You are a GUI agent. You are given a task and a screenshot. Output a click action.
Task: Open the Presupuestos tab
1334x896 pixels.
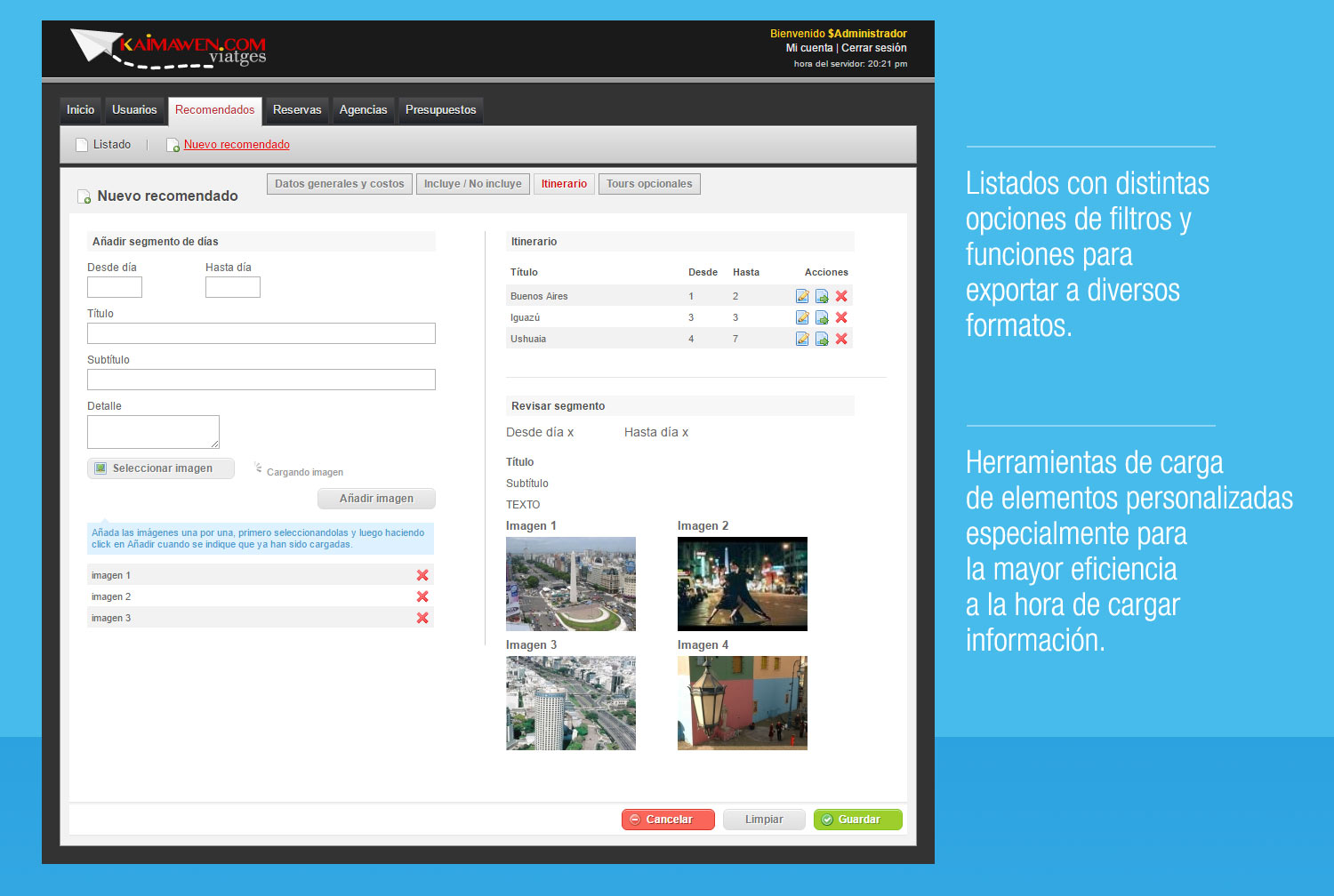440,110
